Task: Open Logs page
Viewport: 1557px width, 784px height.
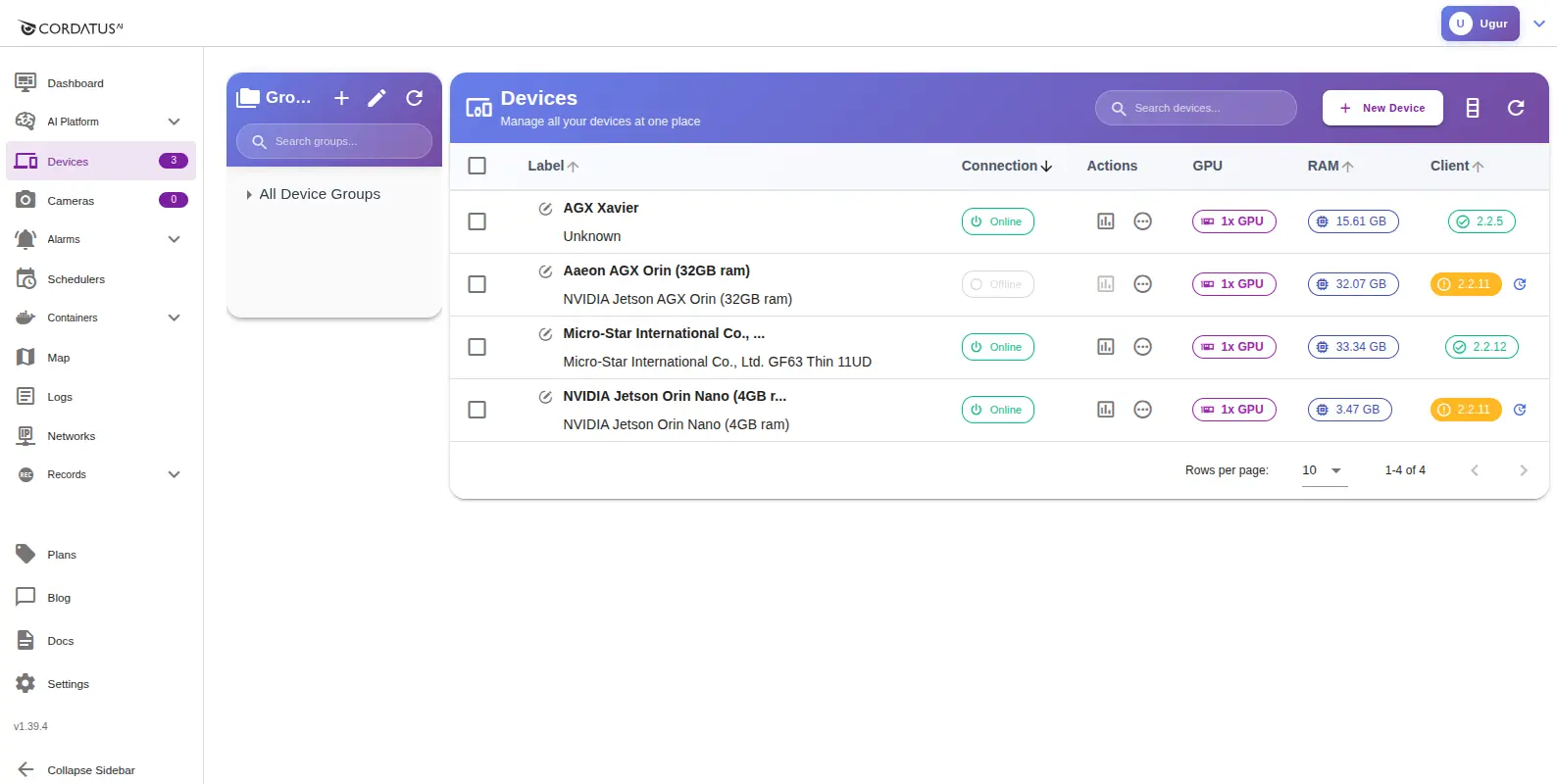Action: point(101,397)
